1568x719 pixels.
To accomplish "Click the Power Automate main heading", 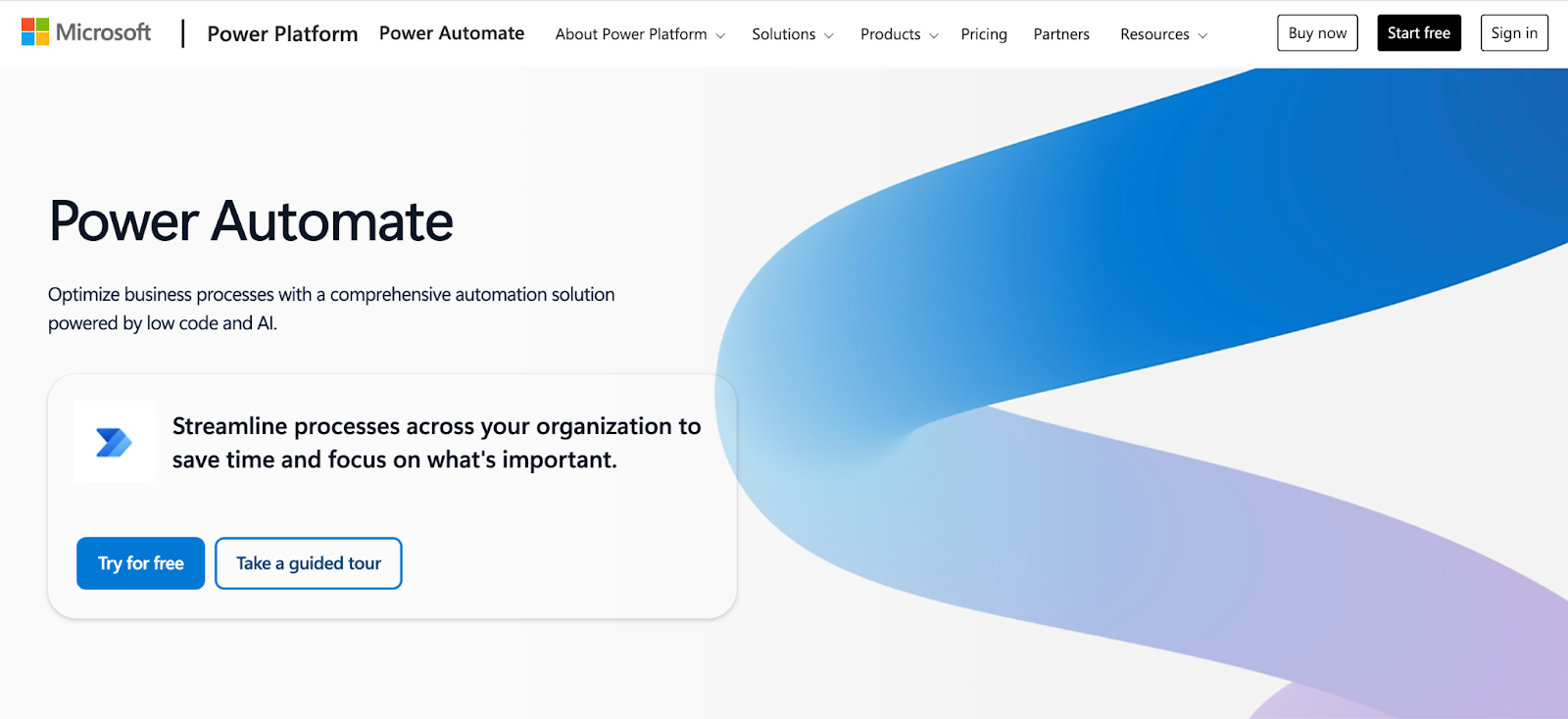I will tap(251, 221).
